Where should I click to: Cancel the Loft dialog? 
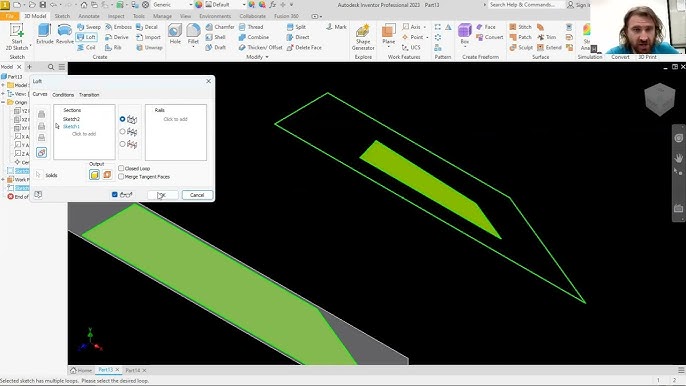point(197,195)
